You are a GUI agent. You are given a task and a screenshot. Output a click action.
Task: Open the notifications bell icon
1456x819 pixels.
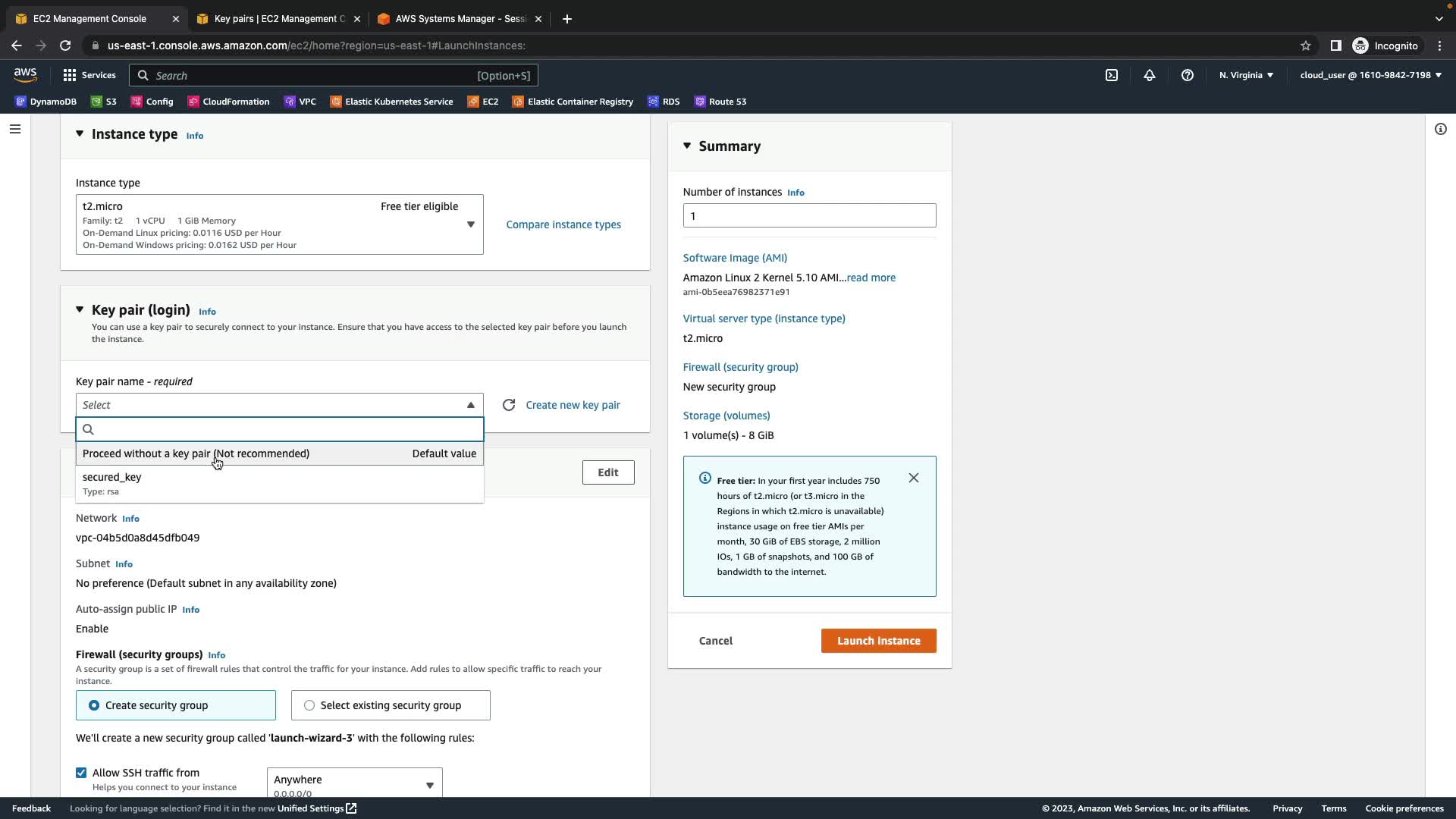[1149, 75]
